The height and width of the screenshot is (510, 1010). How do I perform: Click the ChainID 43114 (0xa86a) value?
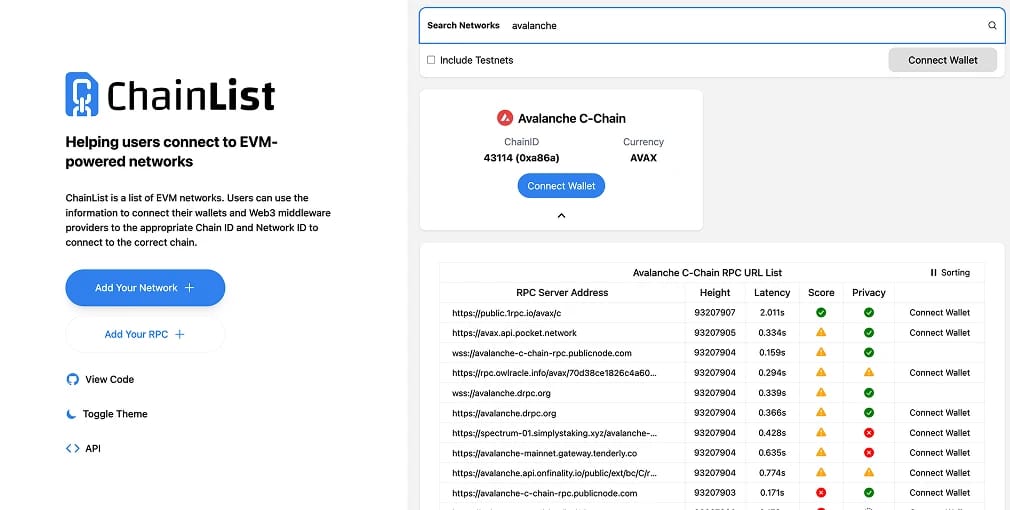[521, 158]
